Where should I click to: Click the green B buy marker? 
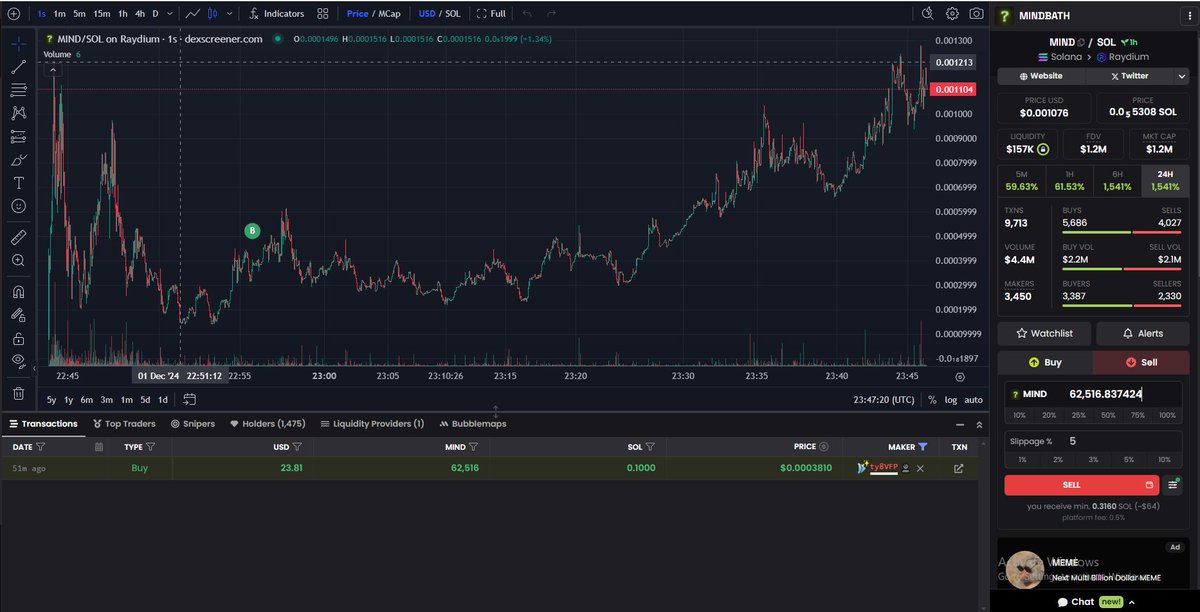pos(252,231)
